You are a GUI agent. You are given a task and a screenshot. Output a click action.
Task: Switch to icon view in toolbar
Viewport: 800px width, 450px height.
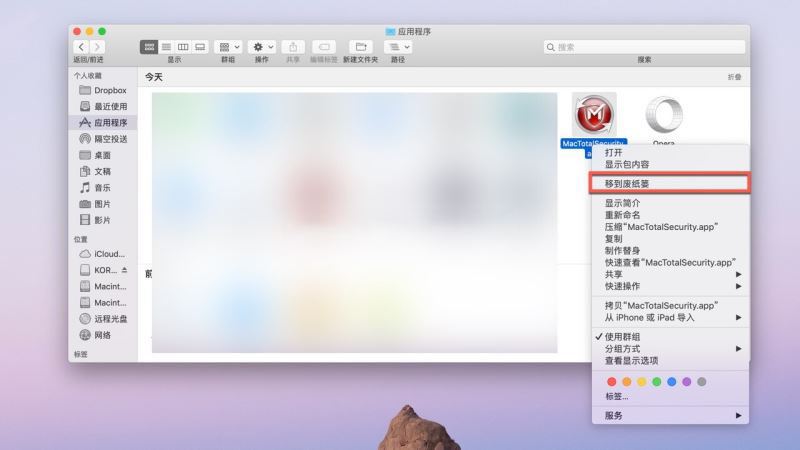pos(149,47)
